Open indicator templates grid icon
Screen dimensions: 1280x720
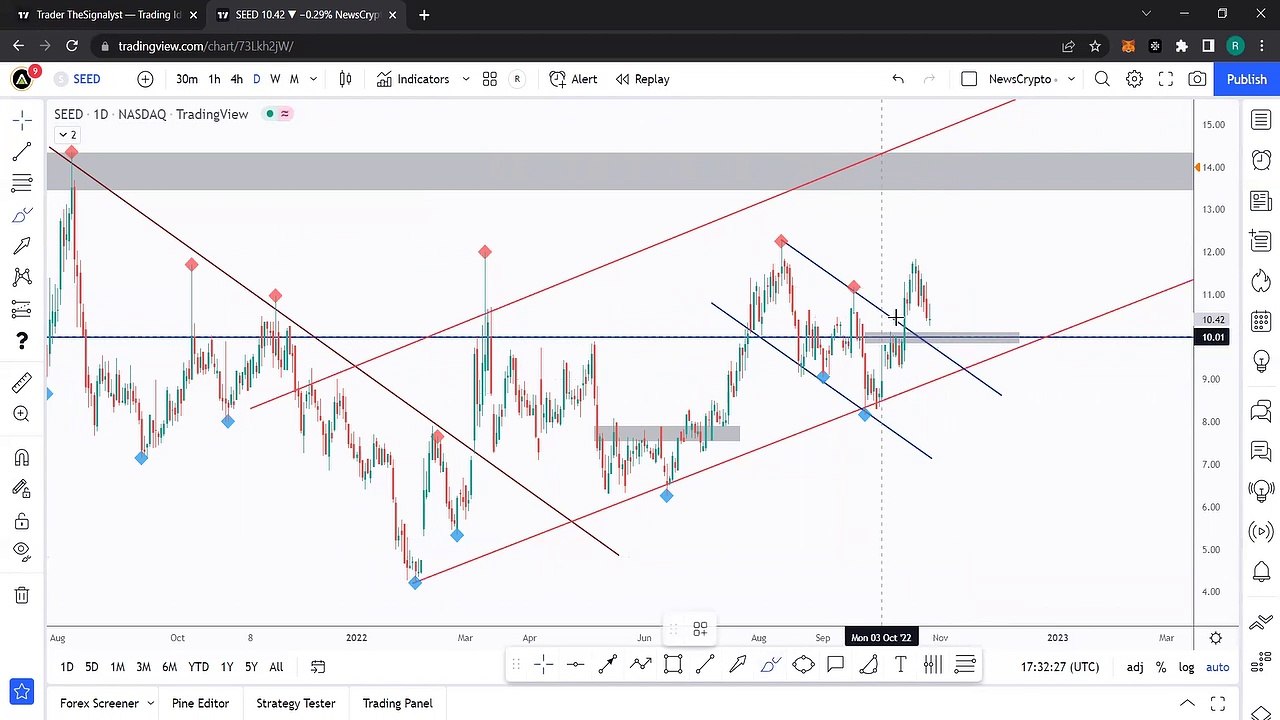click(x=490, y=79)
